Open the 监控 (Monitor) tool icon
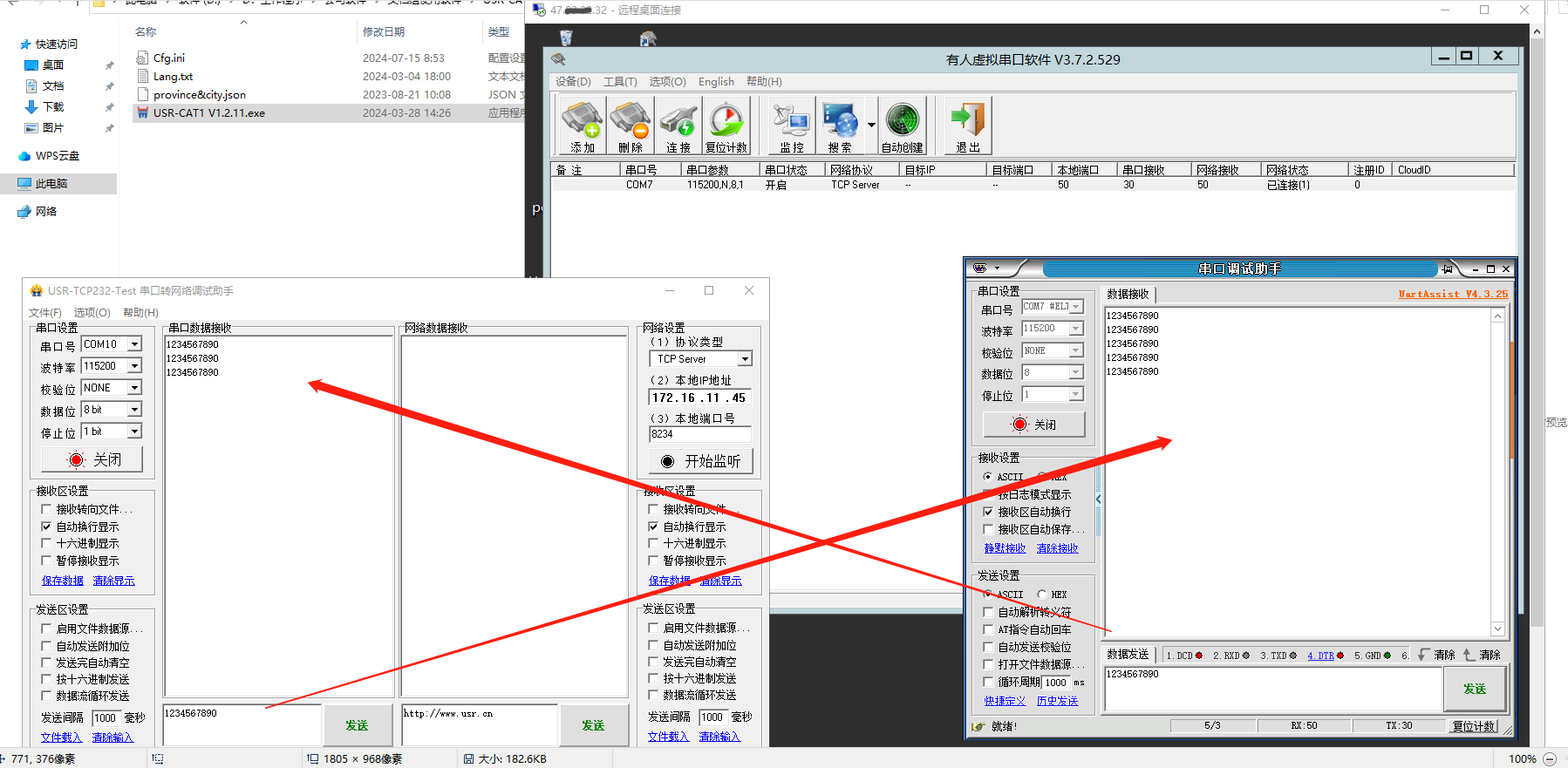Image resolution: width=1568 pixels, height=768 pixels. click(792, 126)
